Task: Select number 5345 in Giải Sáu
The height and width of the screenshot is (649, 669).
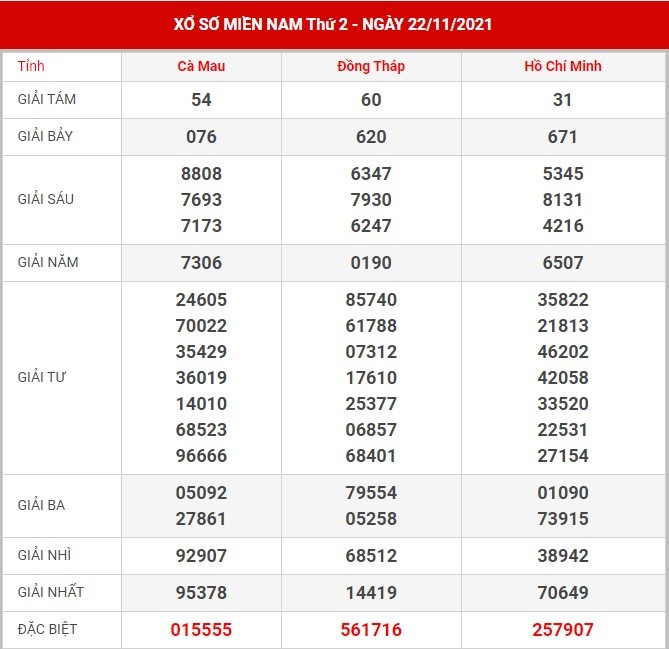Action: 562,174
